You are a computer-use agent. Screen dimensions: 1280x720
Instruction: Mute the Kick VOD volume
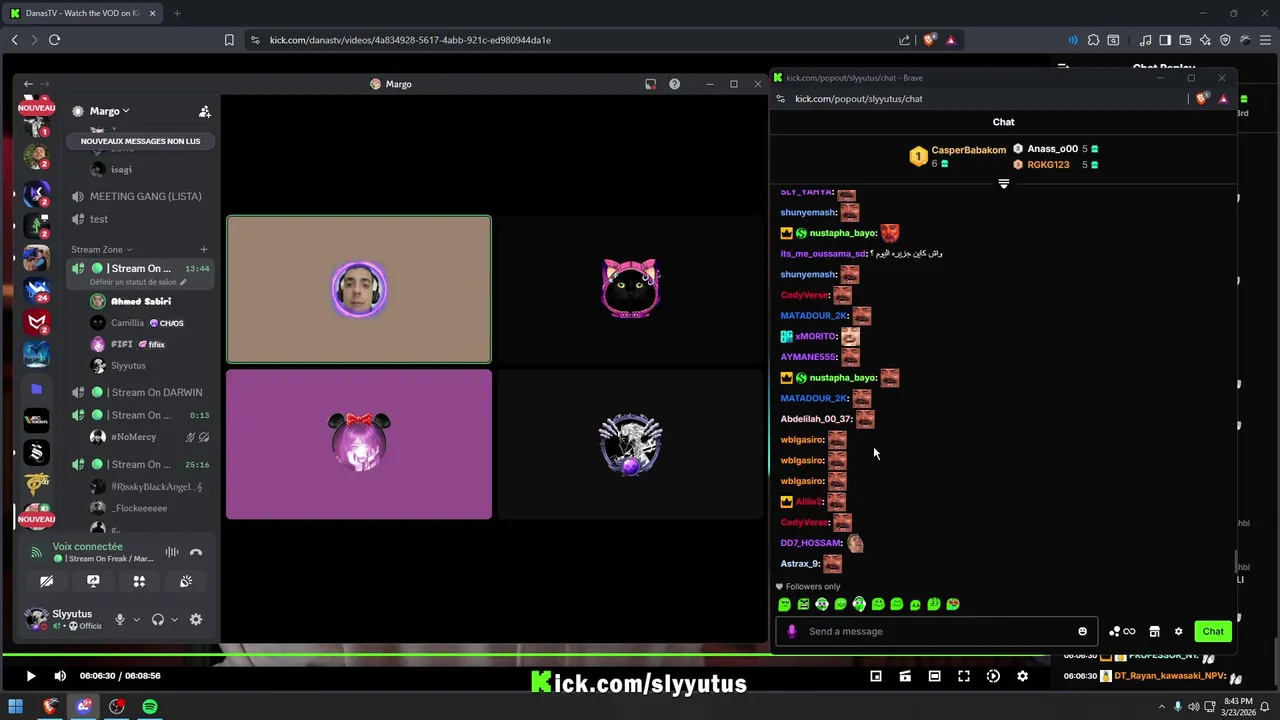pyautogui.click(x=60, y=676)
